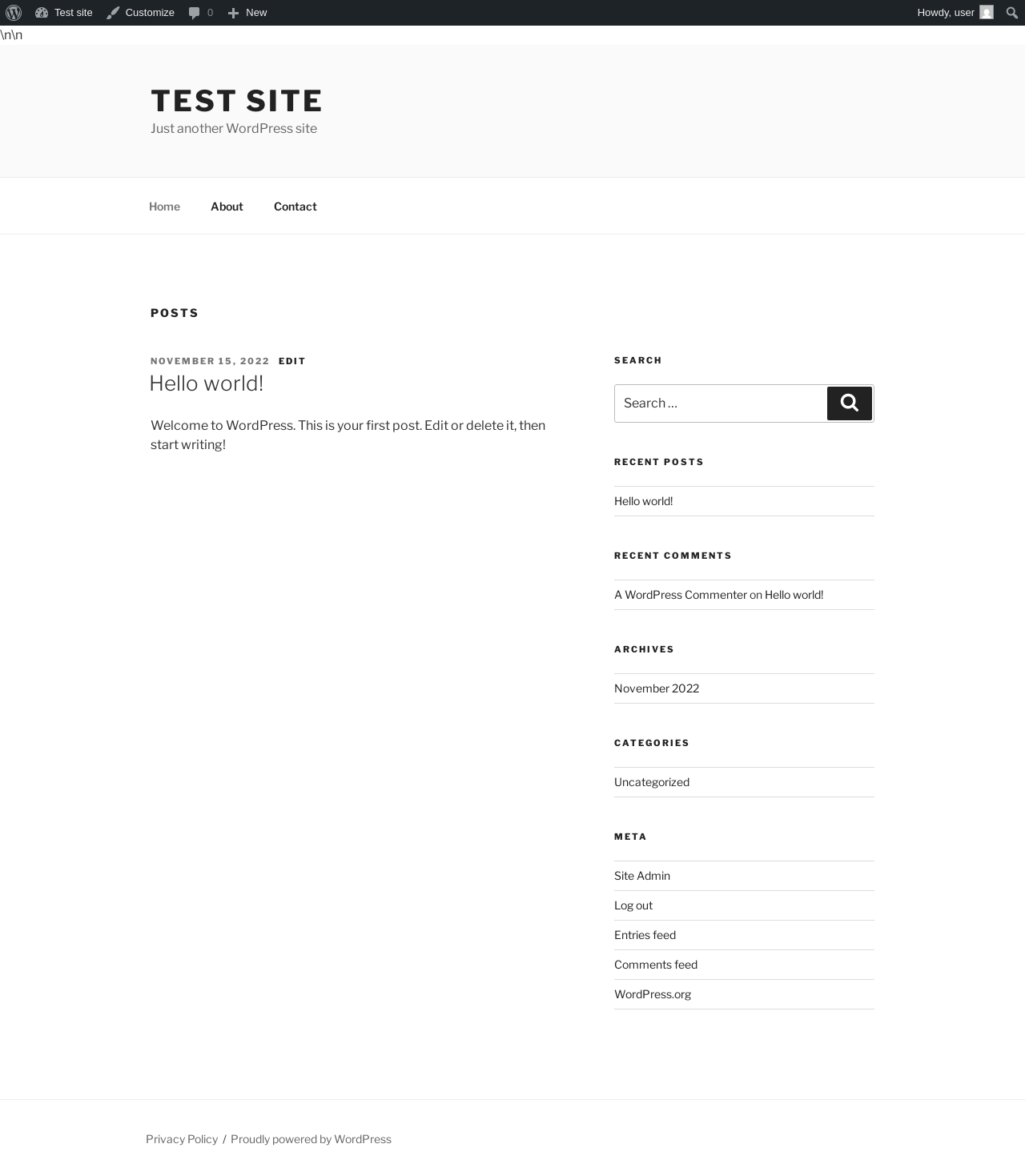This screenshot has width=1025, height=1176.
Task: Click the Customize paintbrush icon
Action: (113, 13)
